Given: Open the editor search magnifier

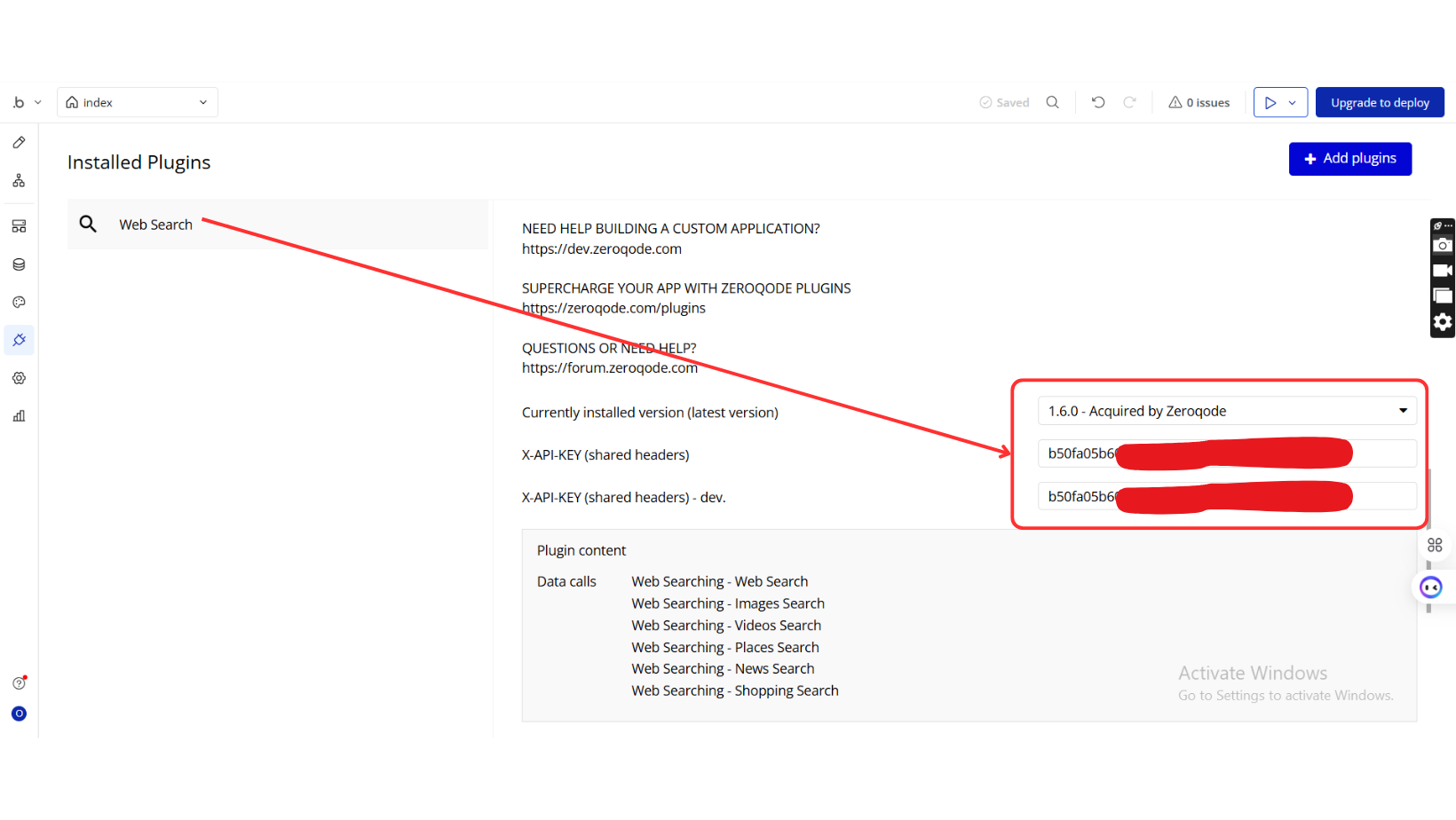Looking at the screenshot, I should click(1053, 102).
